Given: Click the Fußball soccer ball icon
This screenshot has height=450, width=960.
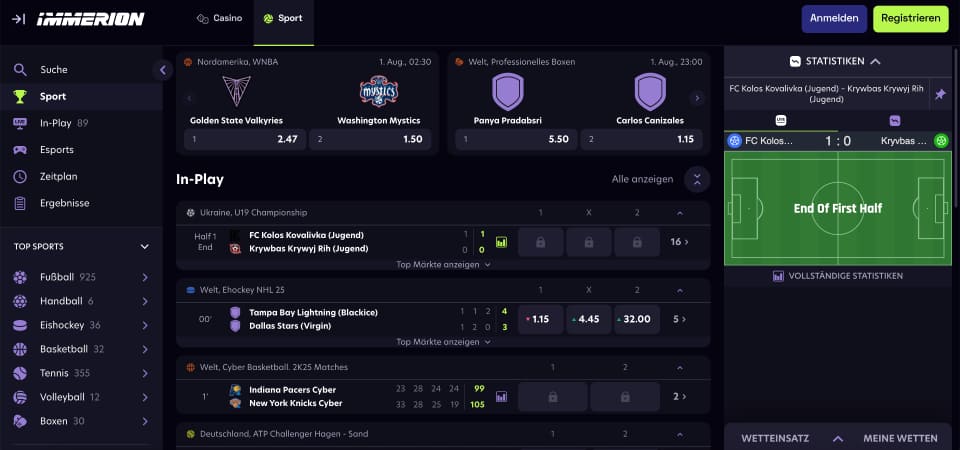Looking at the screenshot, I should 20,277.
